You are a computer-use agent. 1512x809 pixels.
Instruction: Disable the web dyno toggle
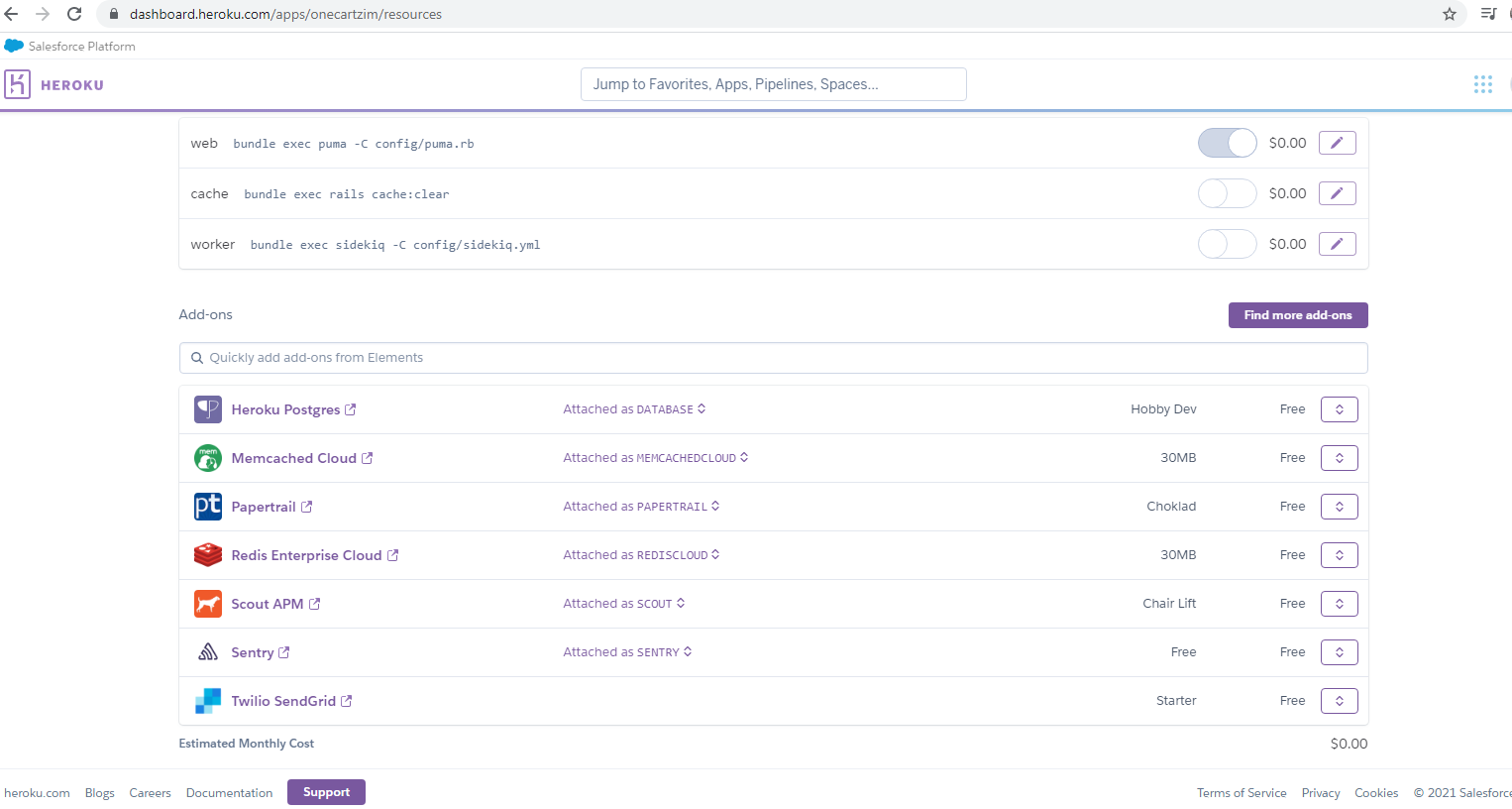click(x=1227, y=142)
